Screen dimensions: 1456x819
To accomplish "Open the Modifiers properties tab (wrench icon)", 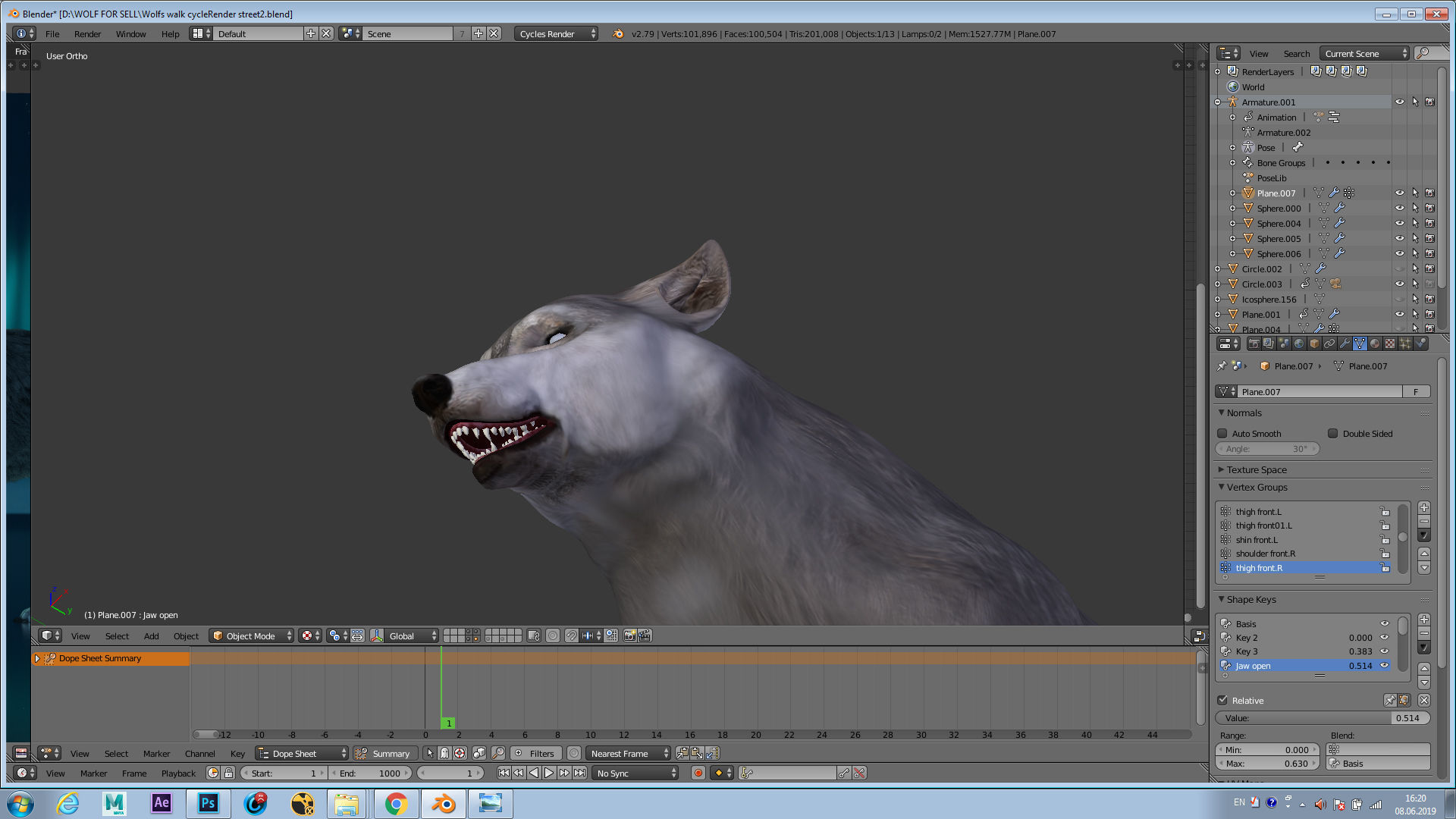I will click(1345, 344).
